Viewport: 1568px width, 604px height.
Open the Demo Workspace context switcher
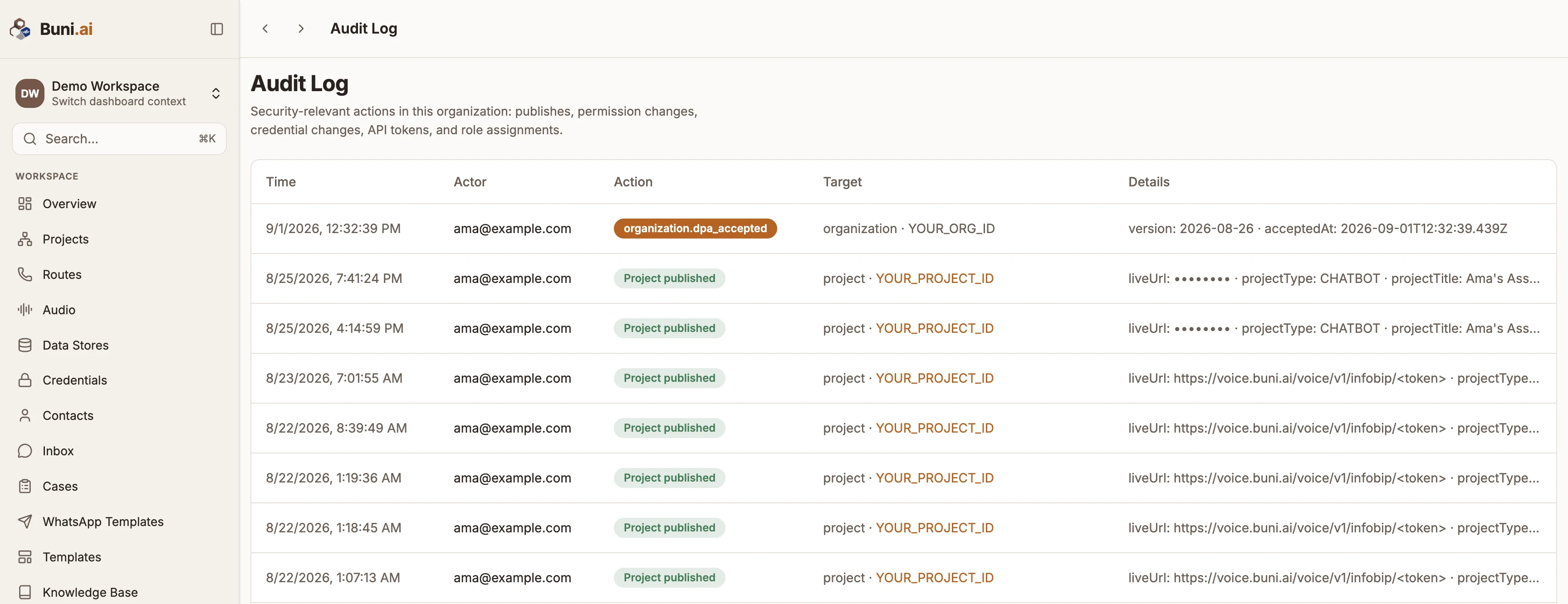point(119,93)
